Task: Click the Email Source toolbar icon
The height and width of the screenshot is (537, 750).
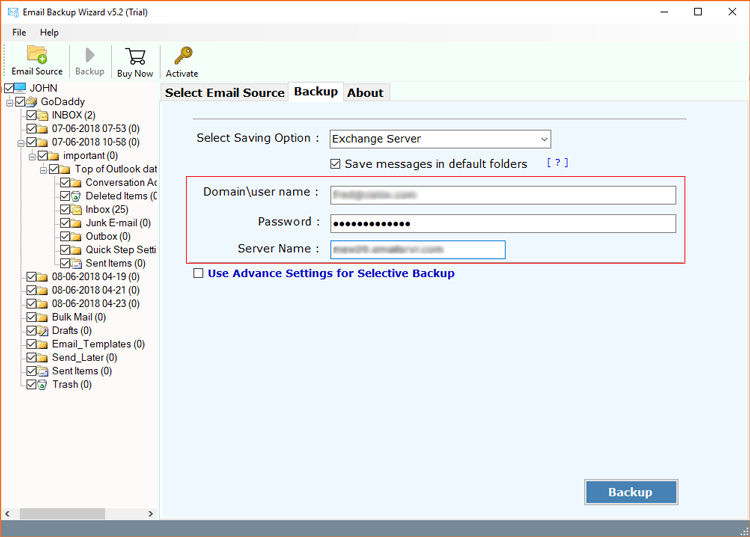Action: click(x=37, y=55)
